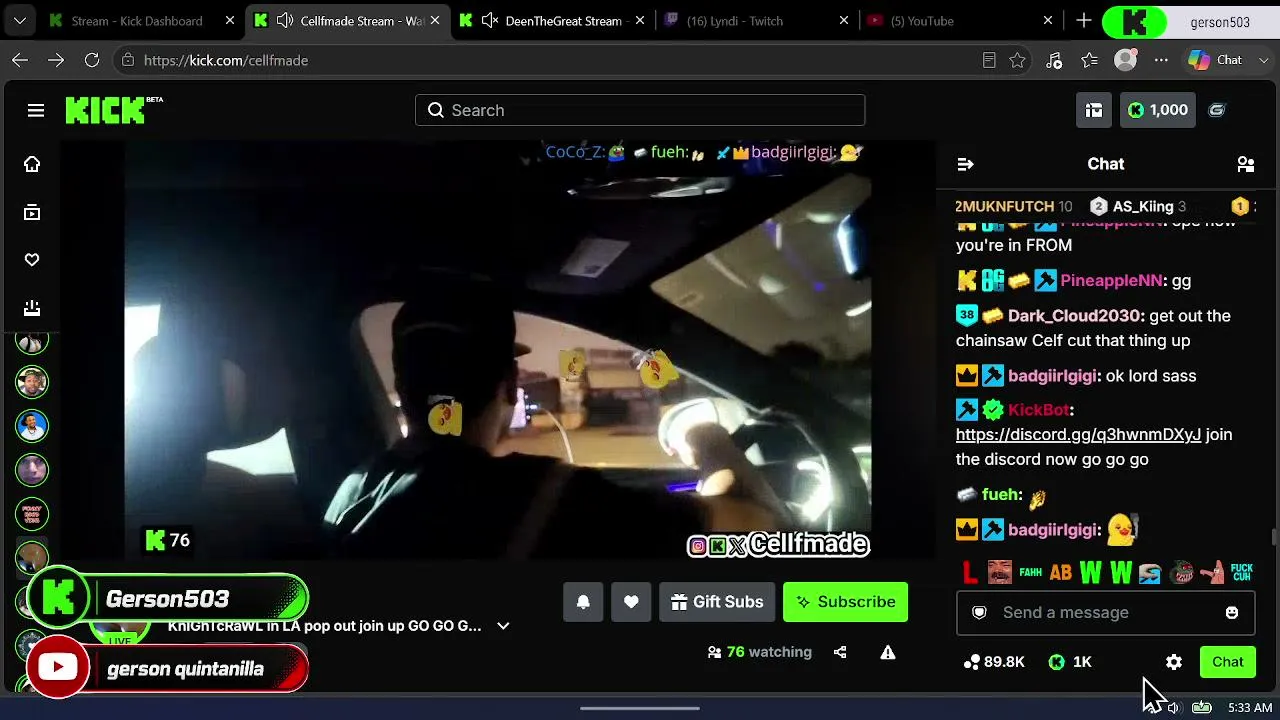
Task: Open the Home icon in the sidebar
Action: click(32, 164)
